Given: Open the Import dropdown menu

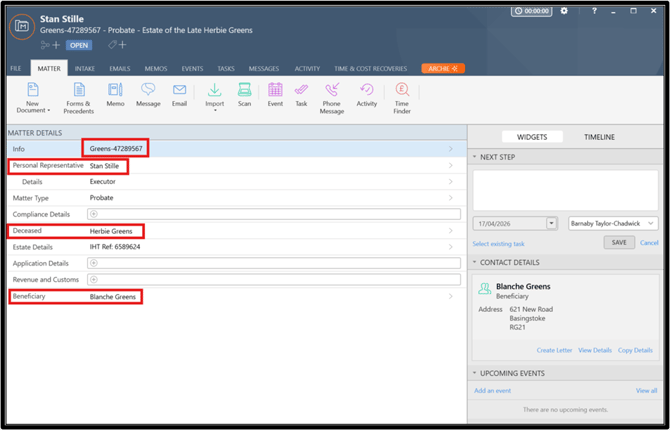Looking at the screenshot, I should [x=214, y=96].
